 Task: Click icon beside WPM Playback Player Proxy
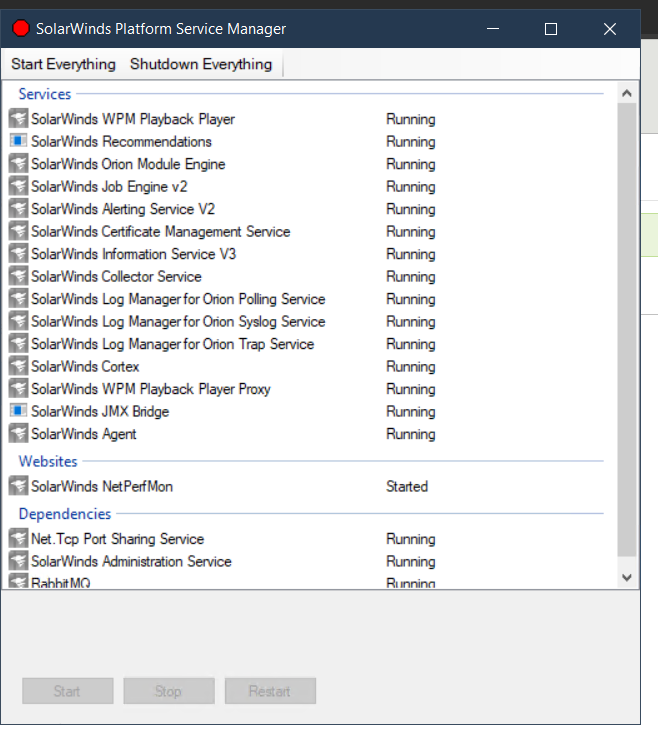pyautogui.click(x=18, y=388)
